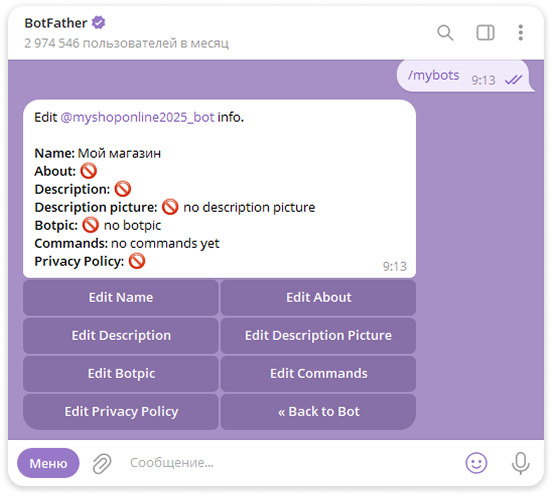Click the microphone voice message icon
The width and height of the screenshot is (552, 496).
coord(520,463)
